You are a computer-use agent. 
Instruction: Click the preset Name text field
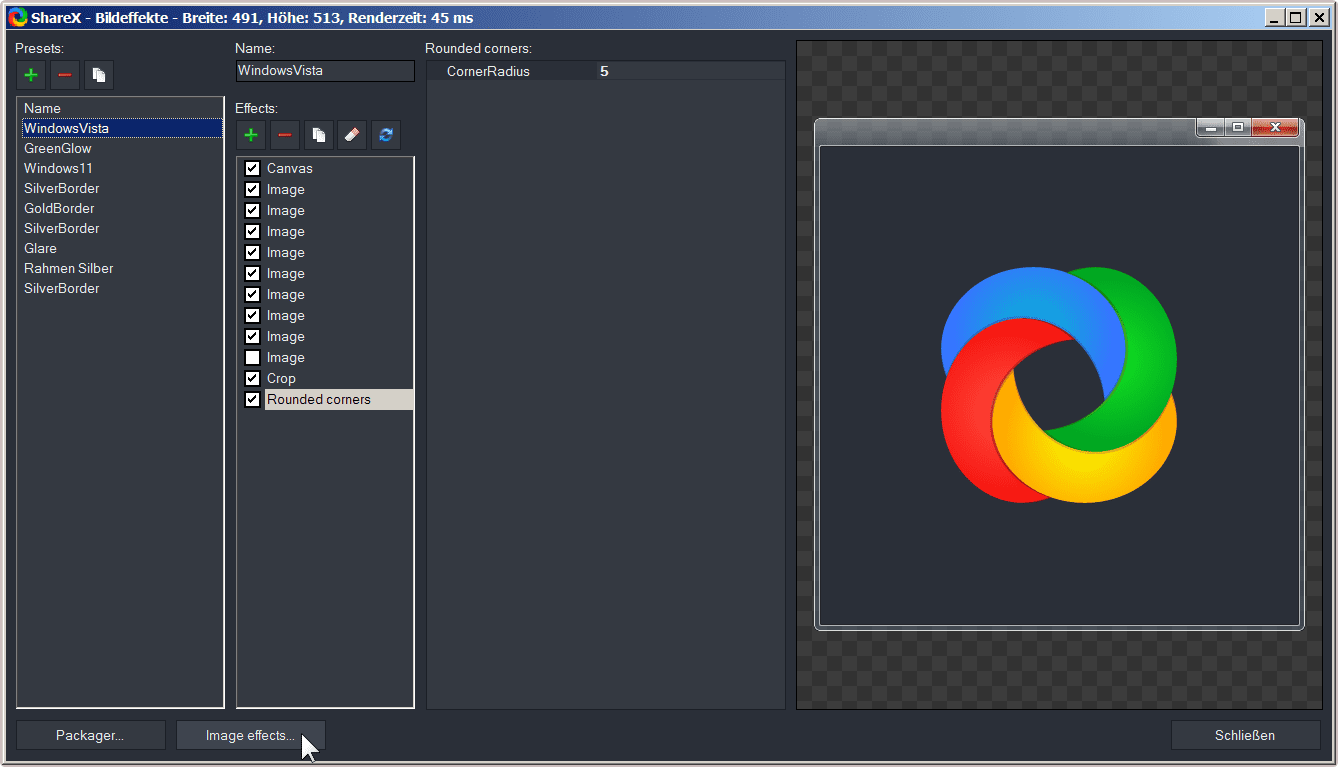coord(324,71)
